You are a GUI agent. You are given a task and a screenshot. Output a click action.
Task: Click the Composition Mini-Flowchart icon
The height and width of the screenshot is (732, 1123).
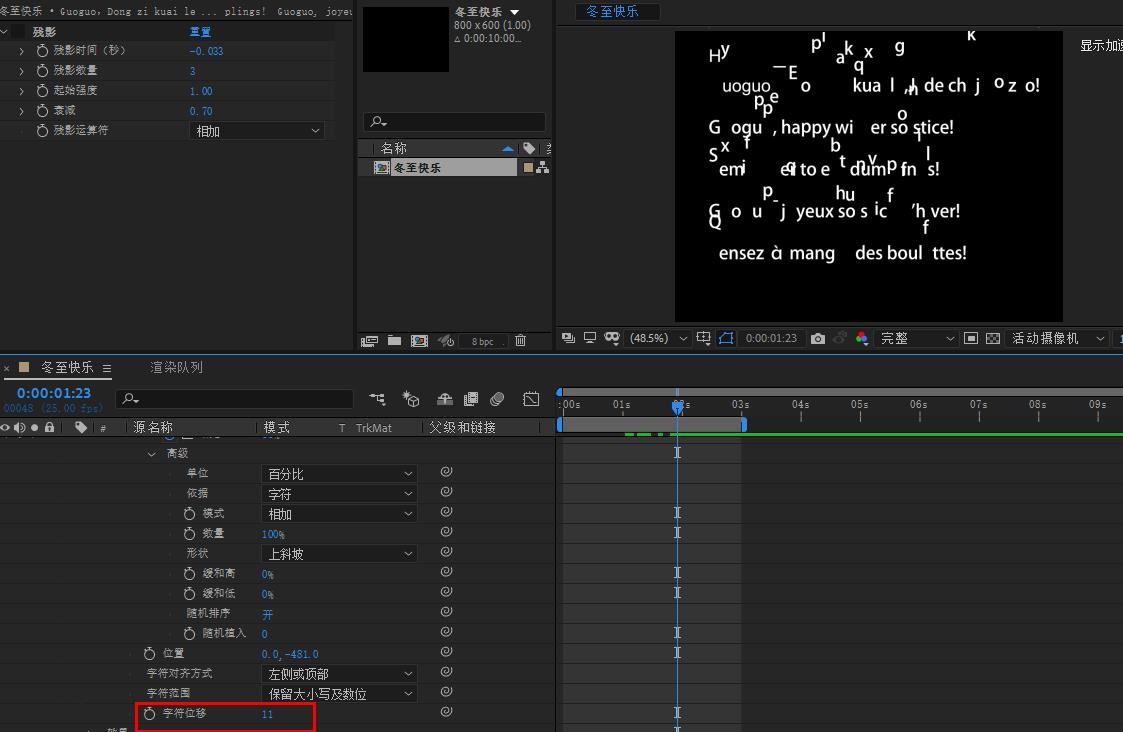[x=377, y=399]
